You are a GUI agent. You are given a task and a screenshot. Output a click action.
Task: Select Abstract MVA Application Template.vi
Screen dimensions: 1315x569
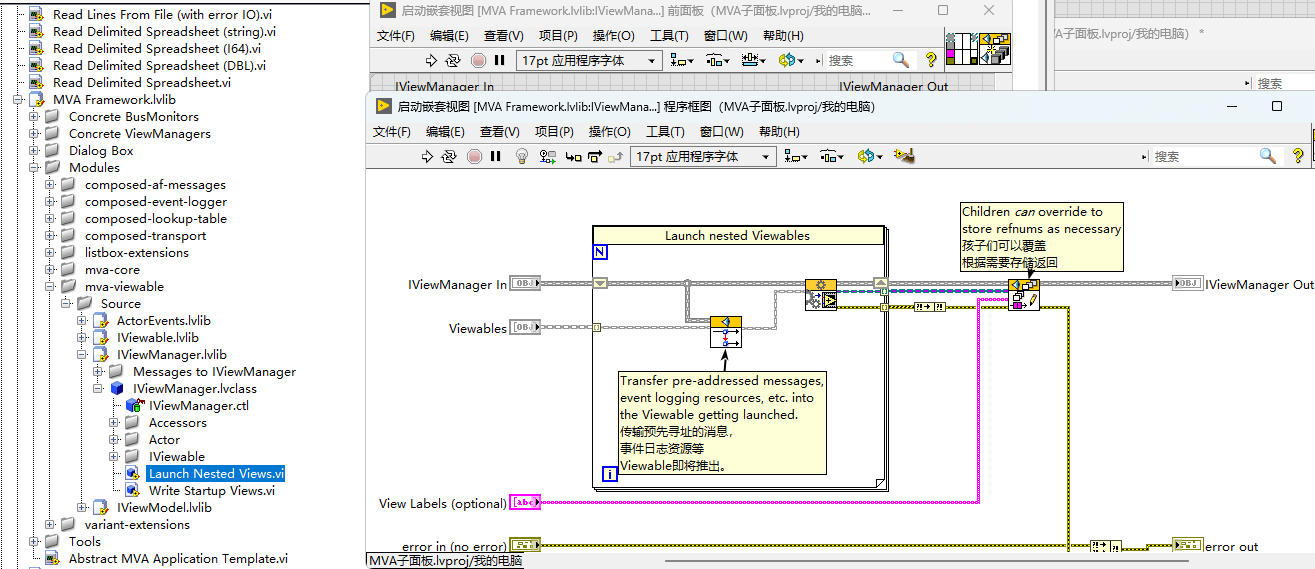[178, 558]
